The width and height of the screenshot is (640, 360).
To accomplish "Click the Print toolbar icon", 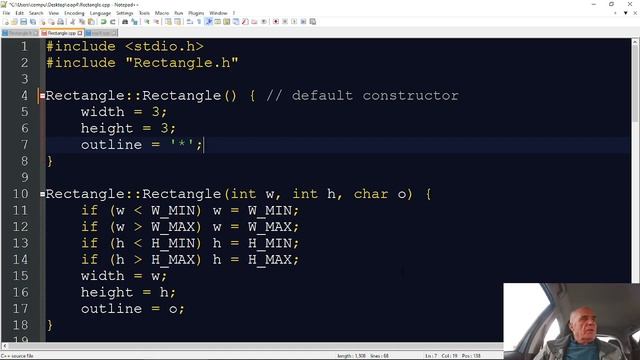I will pyautogui.click(x=60, y=22).
